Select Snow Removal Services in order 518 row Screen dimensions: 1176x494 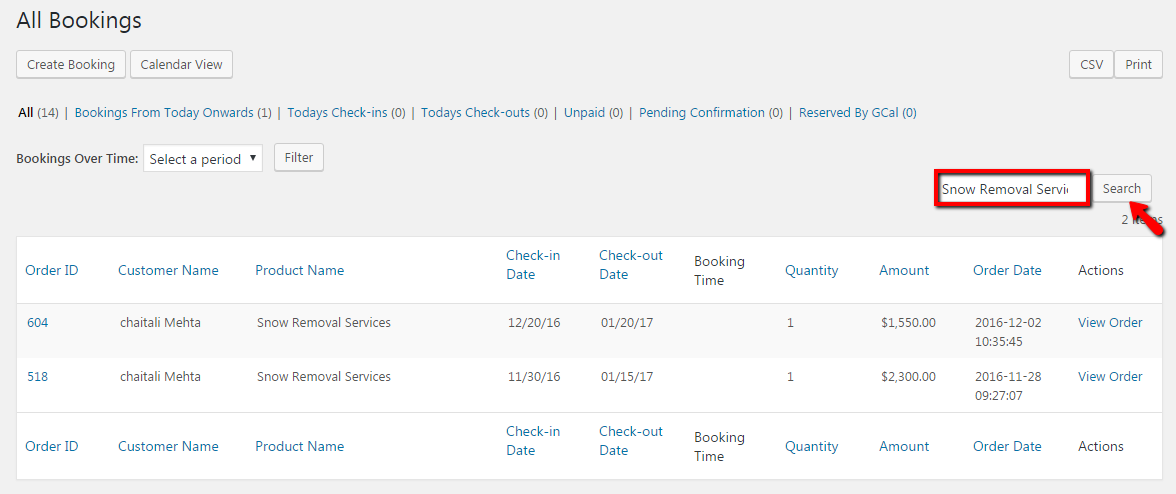tap(323, 377)
